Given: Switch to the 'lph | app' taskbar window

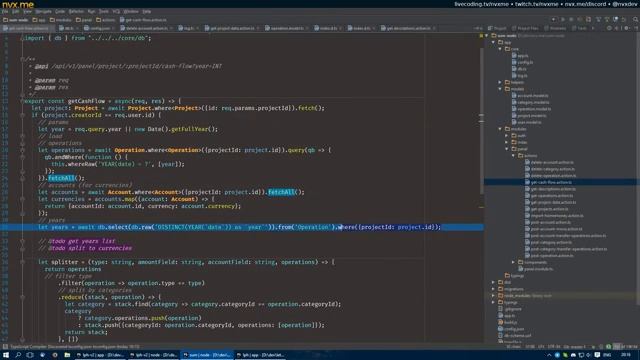Looking at the screenshot, I should click(x=260, y=355).
